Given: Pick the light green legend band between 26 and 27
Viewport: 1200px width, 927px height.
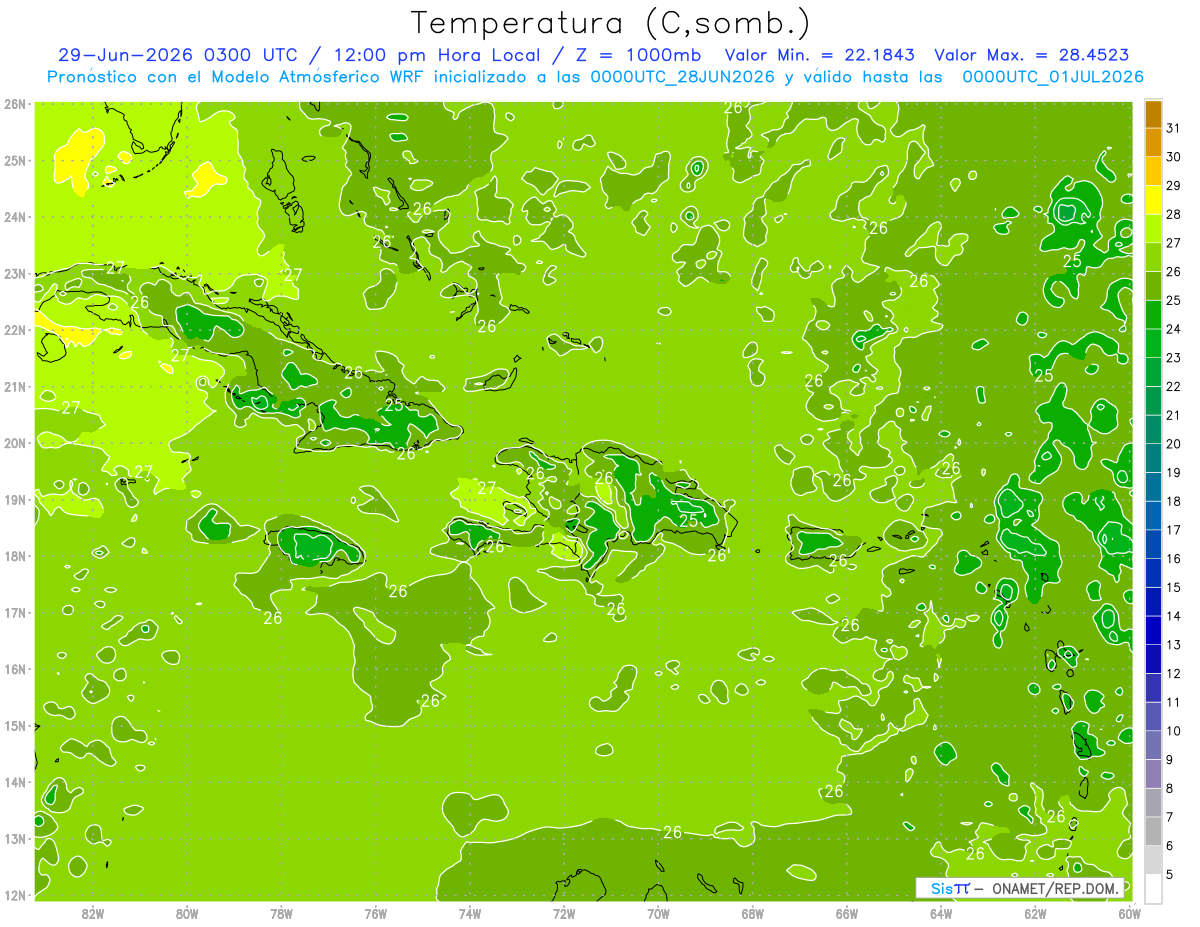Looking at the screenshot, I should click(x=1153, y=257).
